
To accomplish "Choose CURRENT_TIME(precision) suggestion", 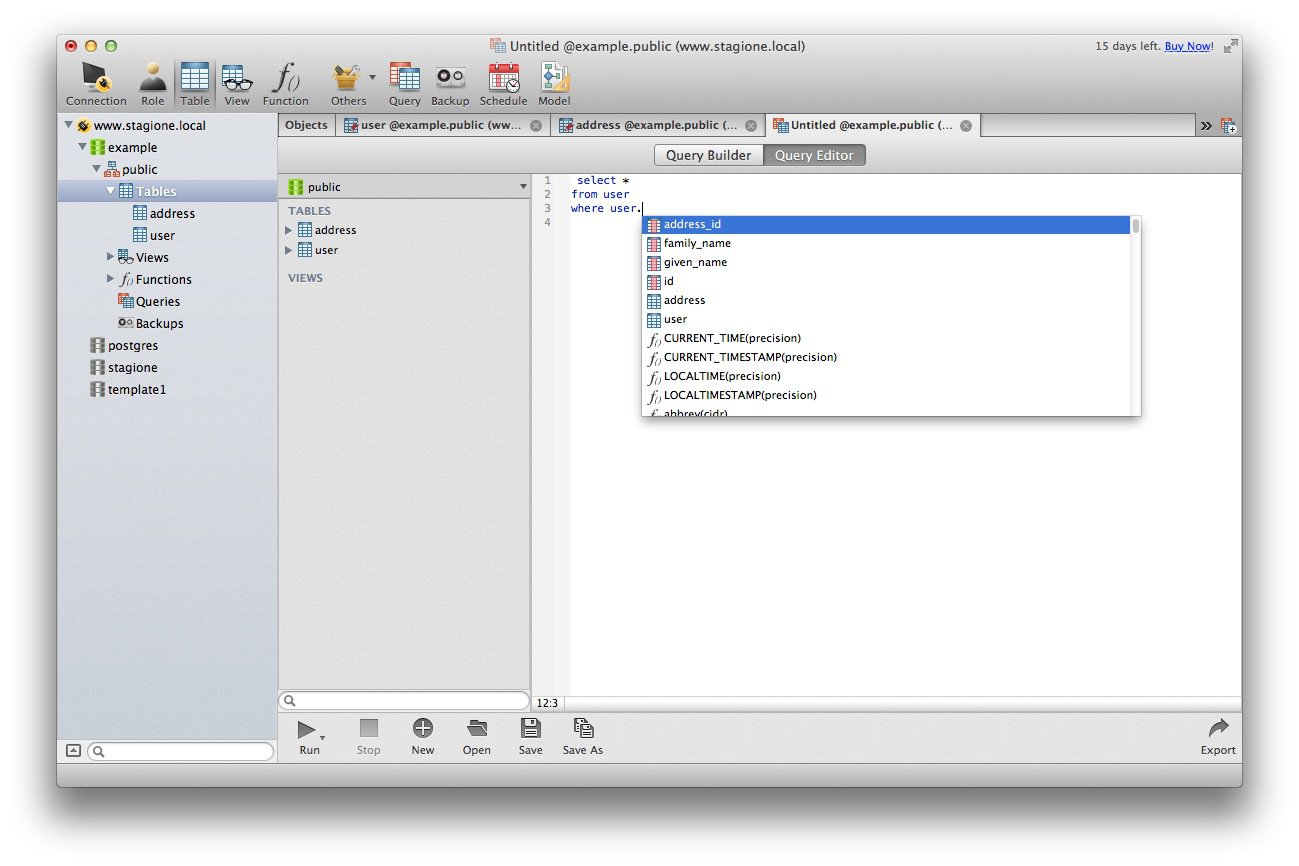I will pos(887,338).
